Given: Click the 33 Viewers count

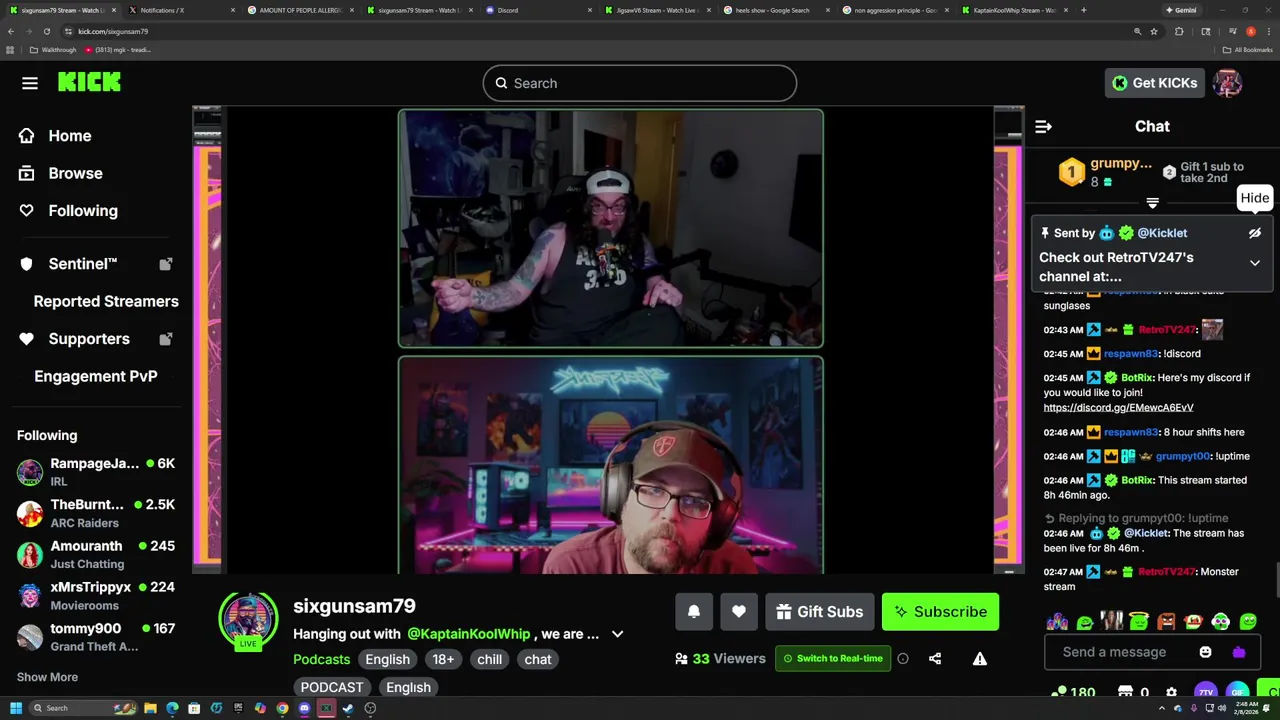Looking at the screenshot, I should [x=720, y=659].
